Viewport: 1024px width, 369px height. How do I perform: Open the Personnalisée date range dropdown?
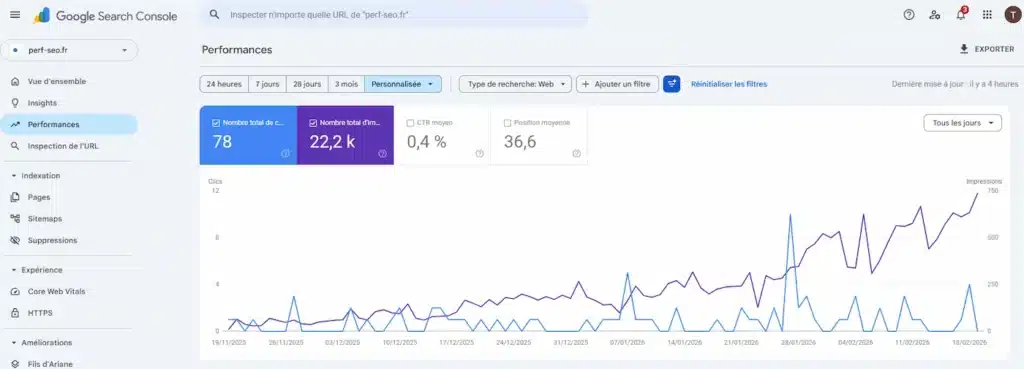[403, 84]
